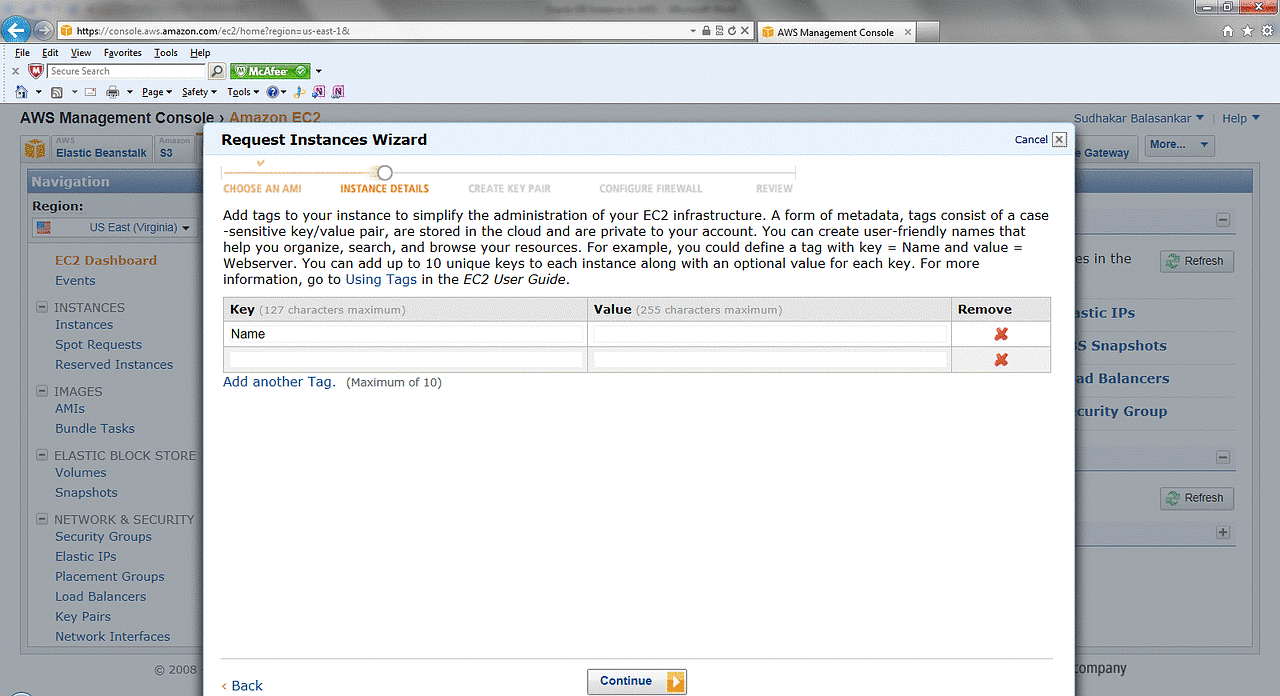This screenshot has width=1280, height=696.
Task: Click the browser forward arrow button
Action: pos(44,30)
